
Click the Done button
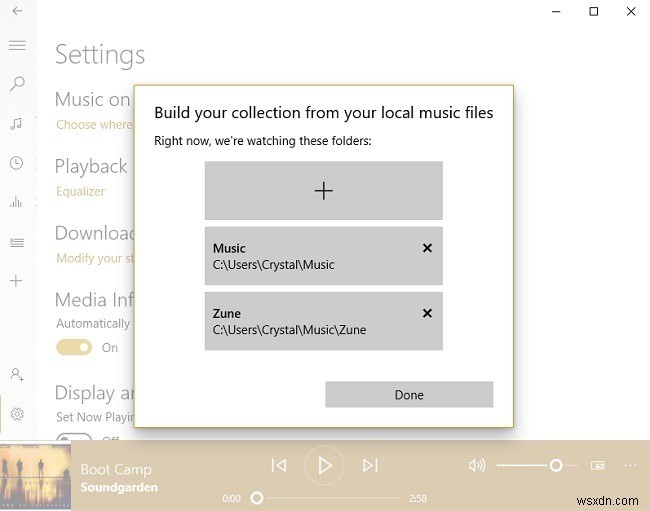coord(409,395)
